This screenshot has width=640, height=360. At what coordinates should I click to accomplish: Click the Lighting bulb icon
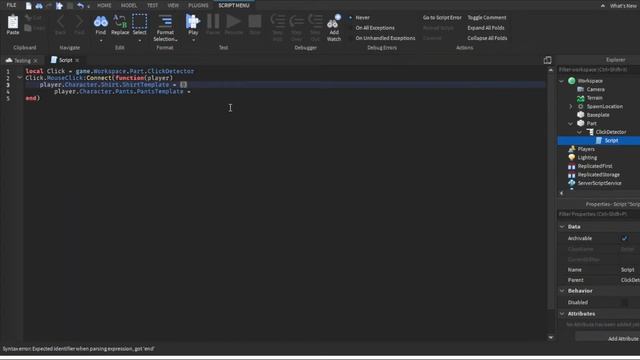click(571, 158)
